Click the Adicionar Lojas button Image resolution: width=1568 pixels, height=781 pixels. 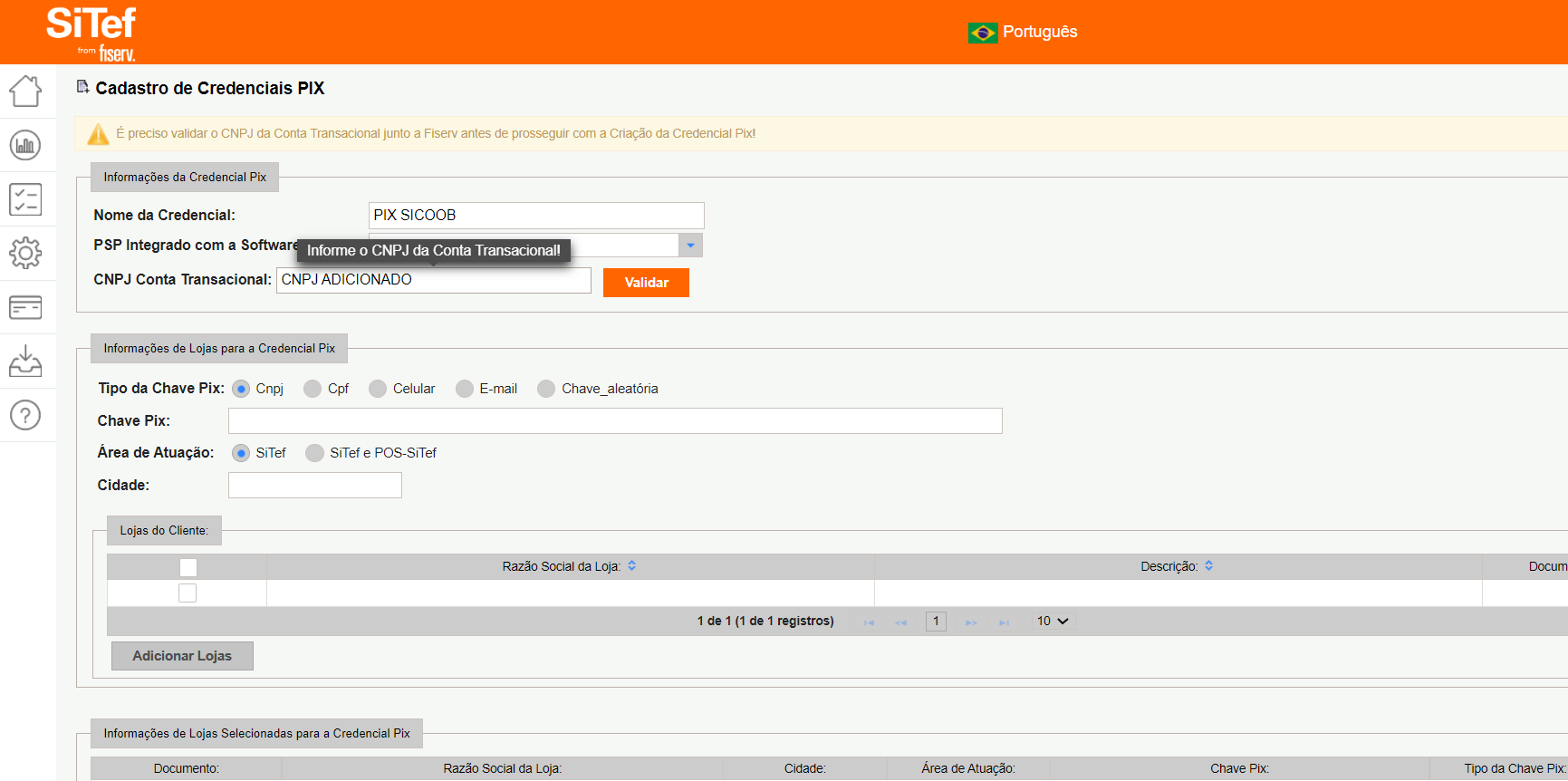point(182,656)
